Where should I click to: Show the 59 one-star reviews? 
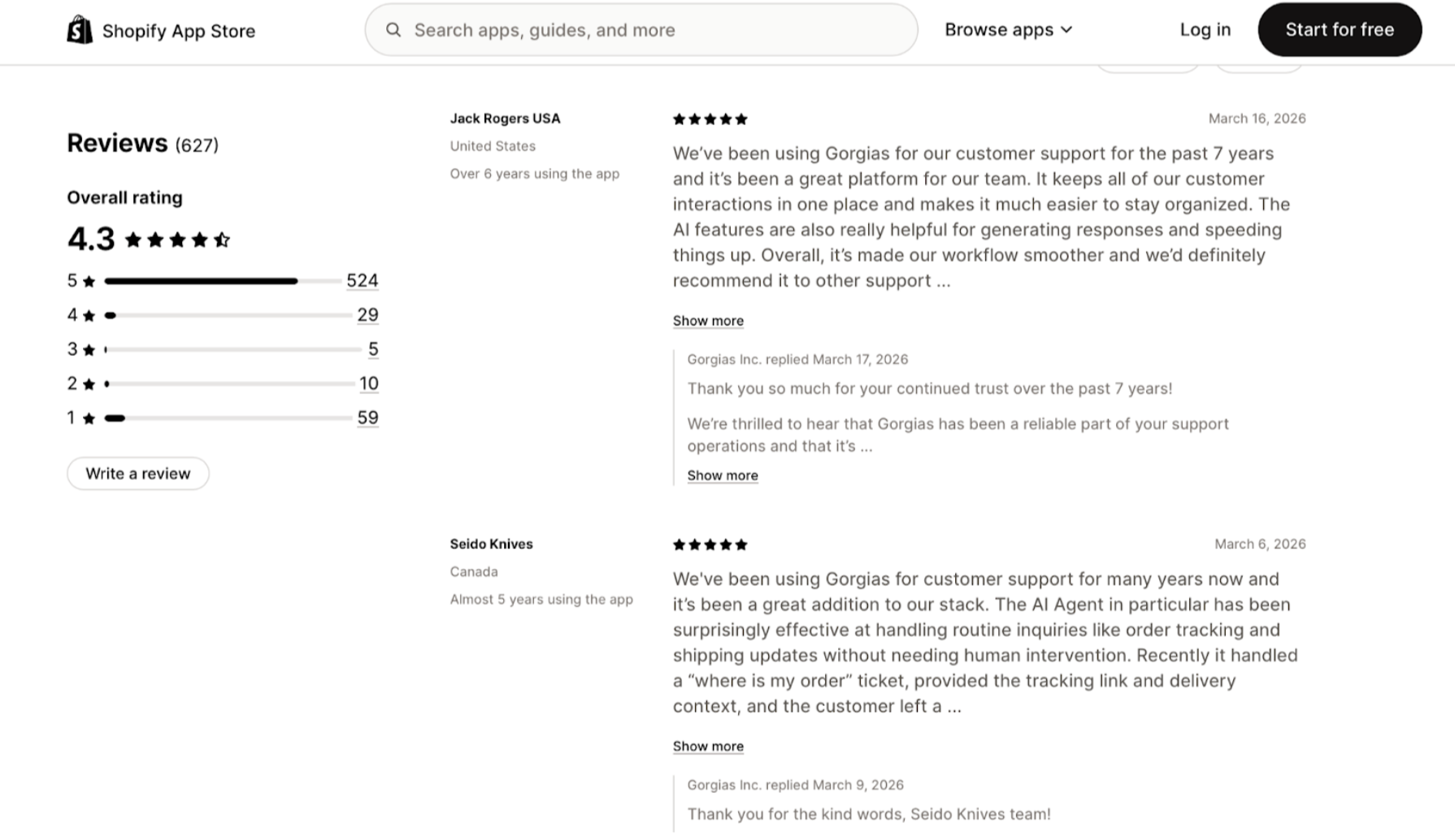click(x=367, y=418)
